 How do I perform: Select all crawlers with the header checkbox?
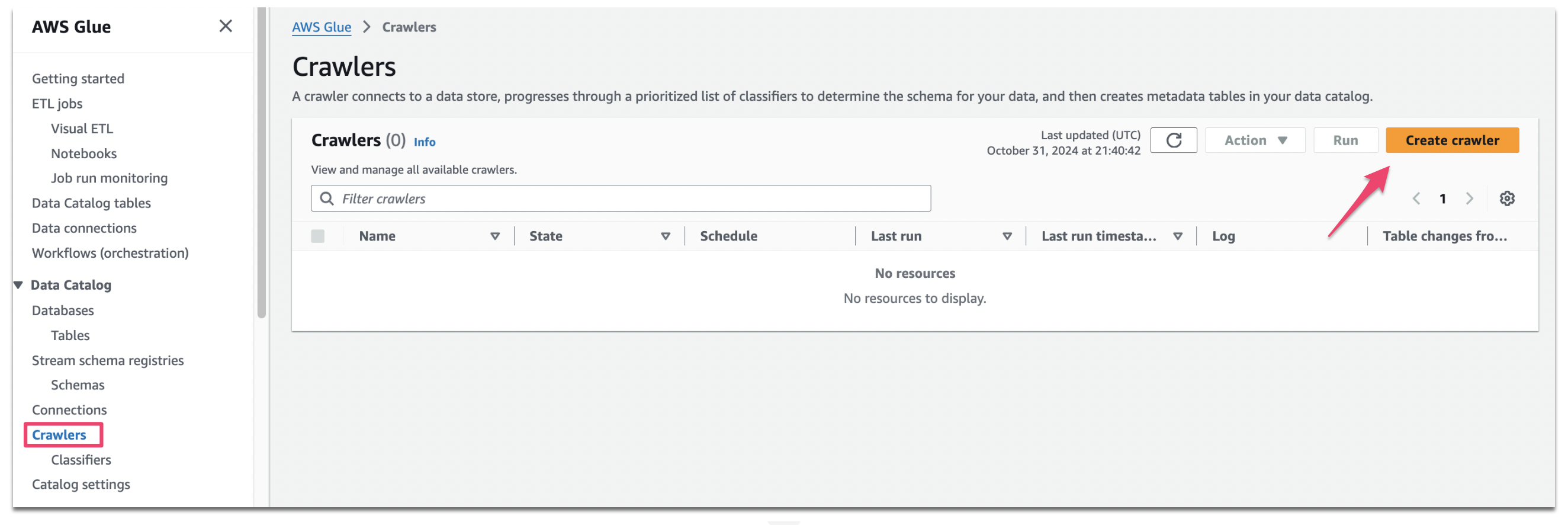[318, 236]
